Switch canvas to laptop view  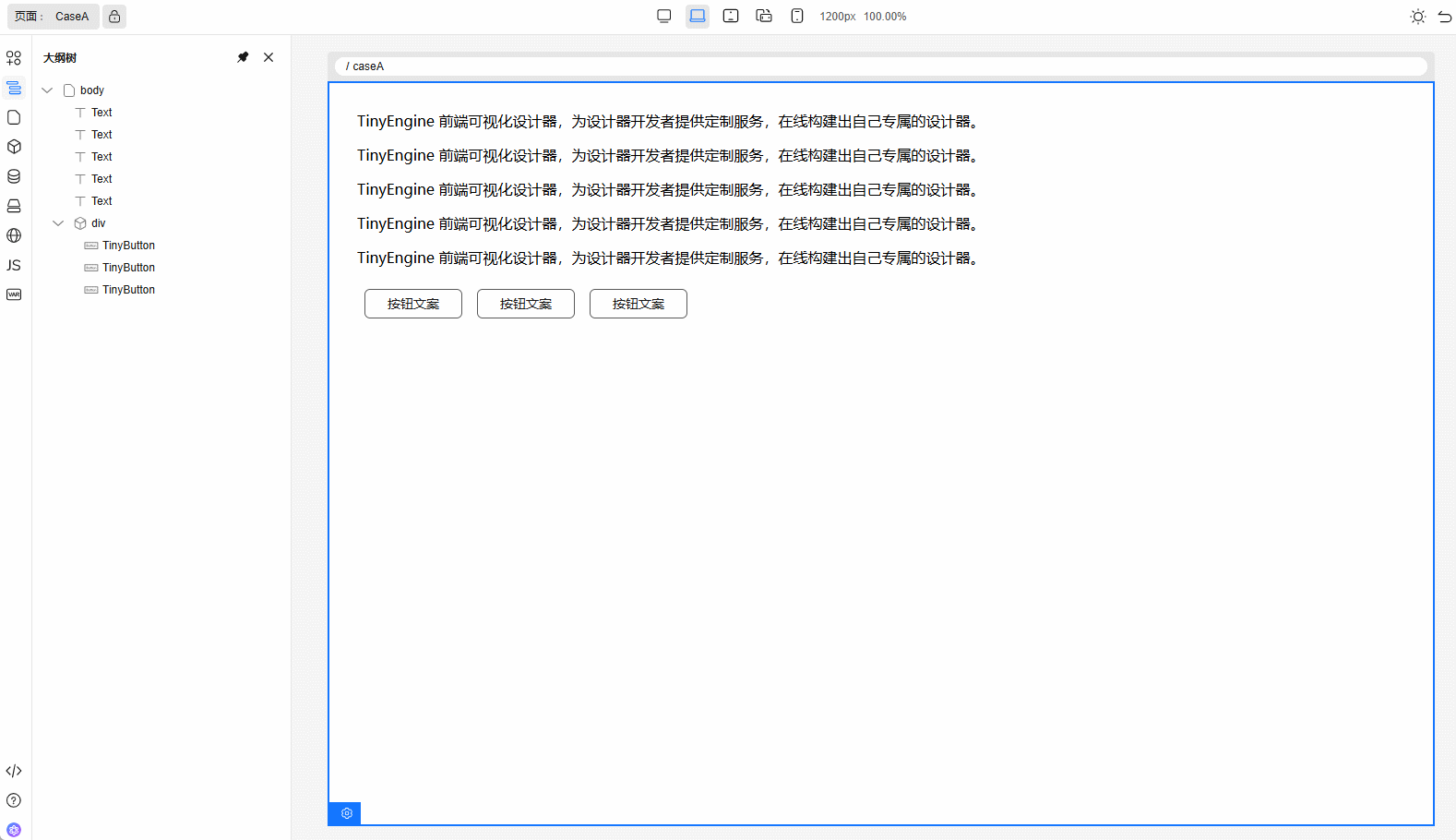pyautogui.click(x=698, y=16)
